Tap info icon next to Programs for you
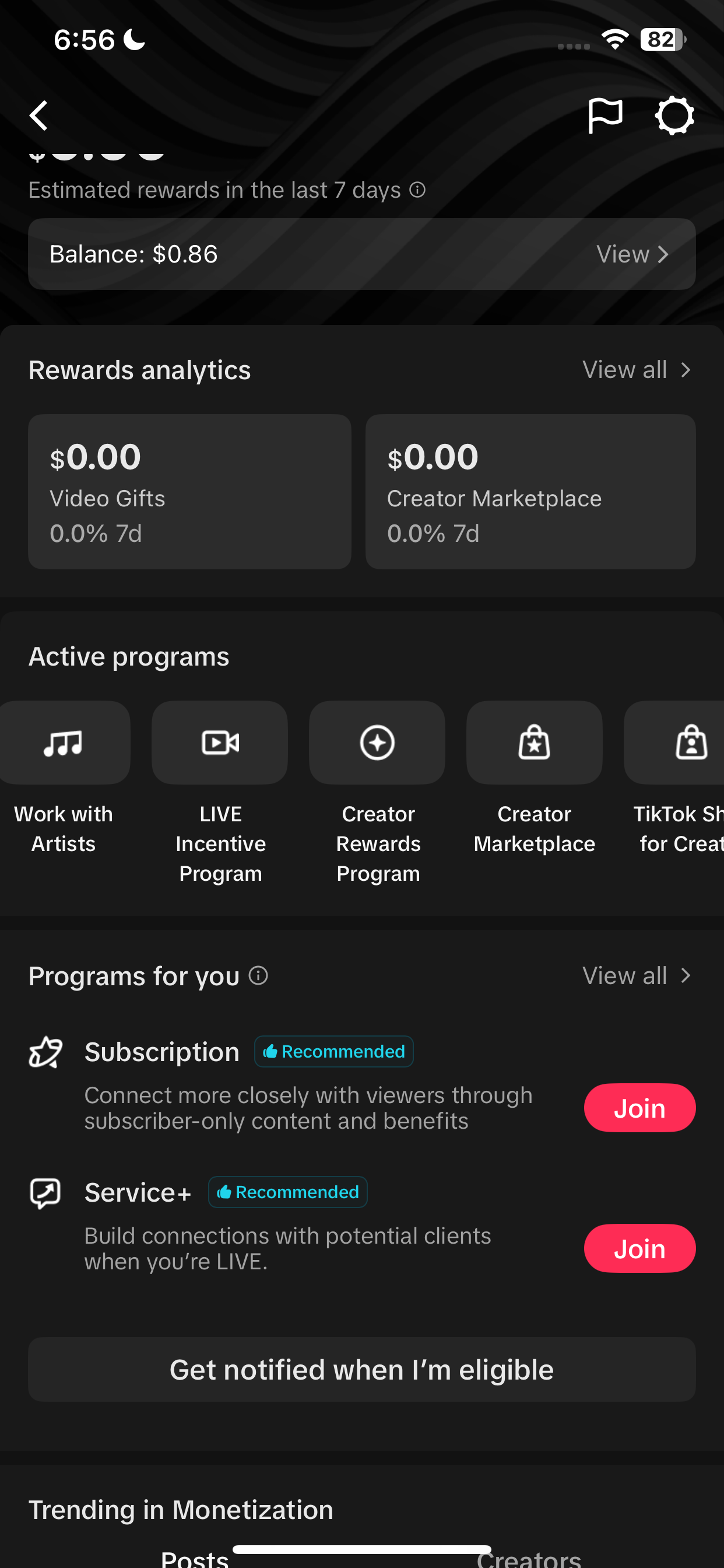Image resolution: width=724 pixels, height=1568 pixels. [259, 976]
